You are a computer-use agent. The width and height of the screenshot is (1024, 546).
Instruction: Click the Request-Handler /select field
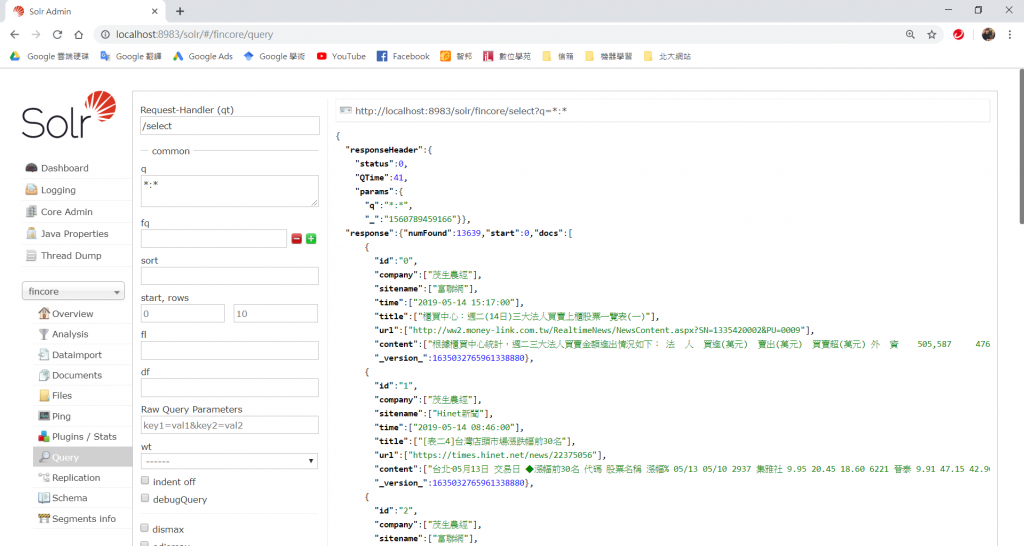[230, 125]
